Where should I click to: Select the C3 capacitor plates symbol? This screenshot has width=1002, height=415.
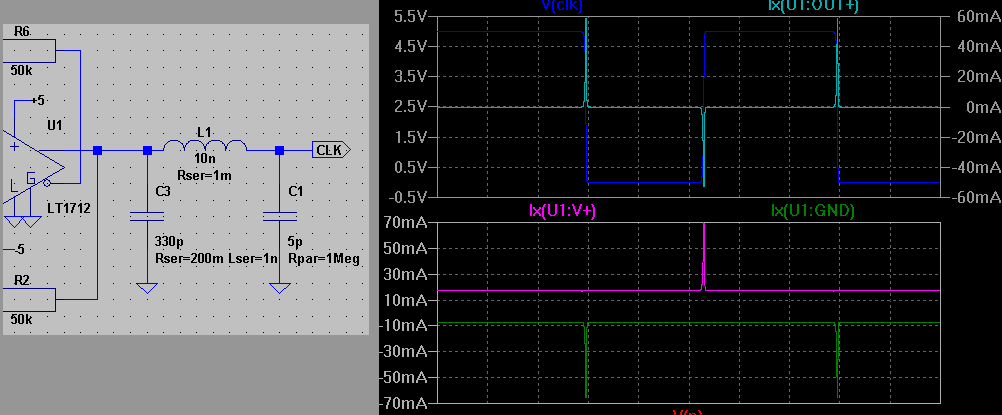(x=147, y=216)
